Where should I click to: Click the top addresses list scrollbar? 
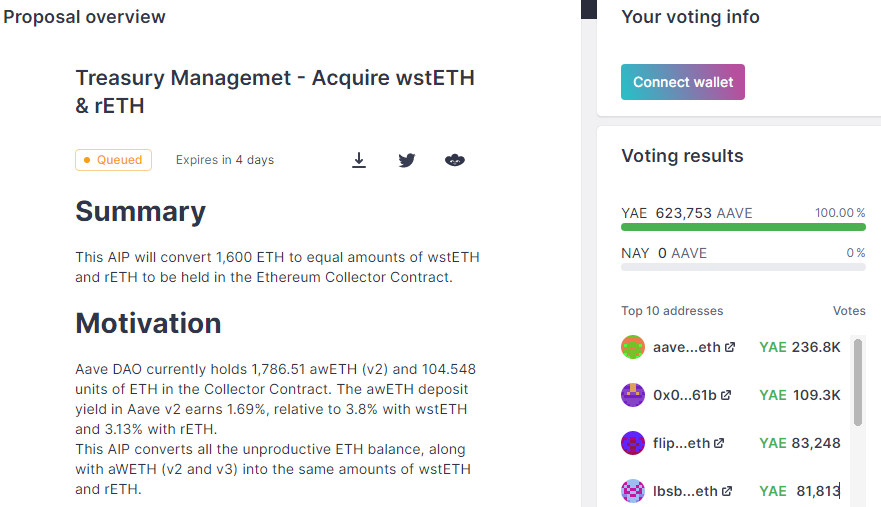pyautogui.click(x=857, y=382)
